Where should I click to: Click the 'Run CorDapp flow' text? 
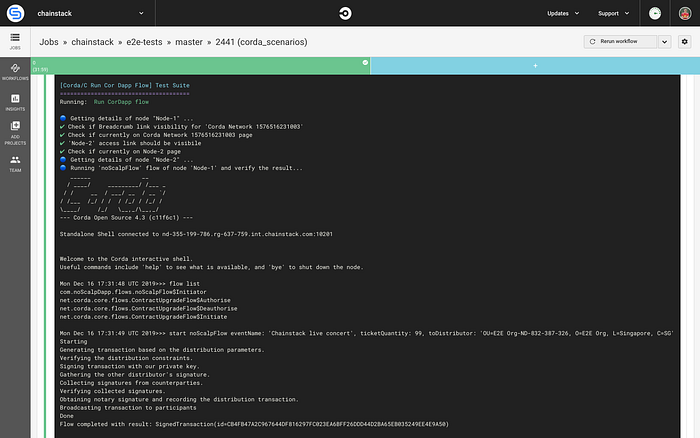(x=121, y=102)
